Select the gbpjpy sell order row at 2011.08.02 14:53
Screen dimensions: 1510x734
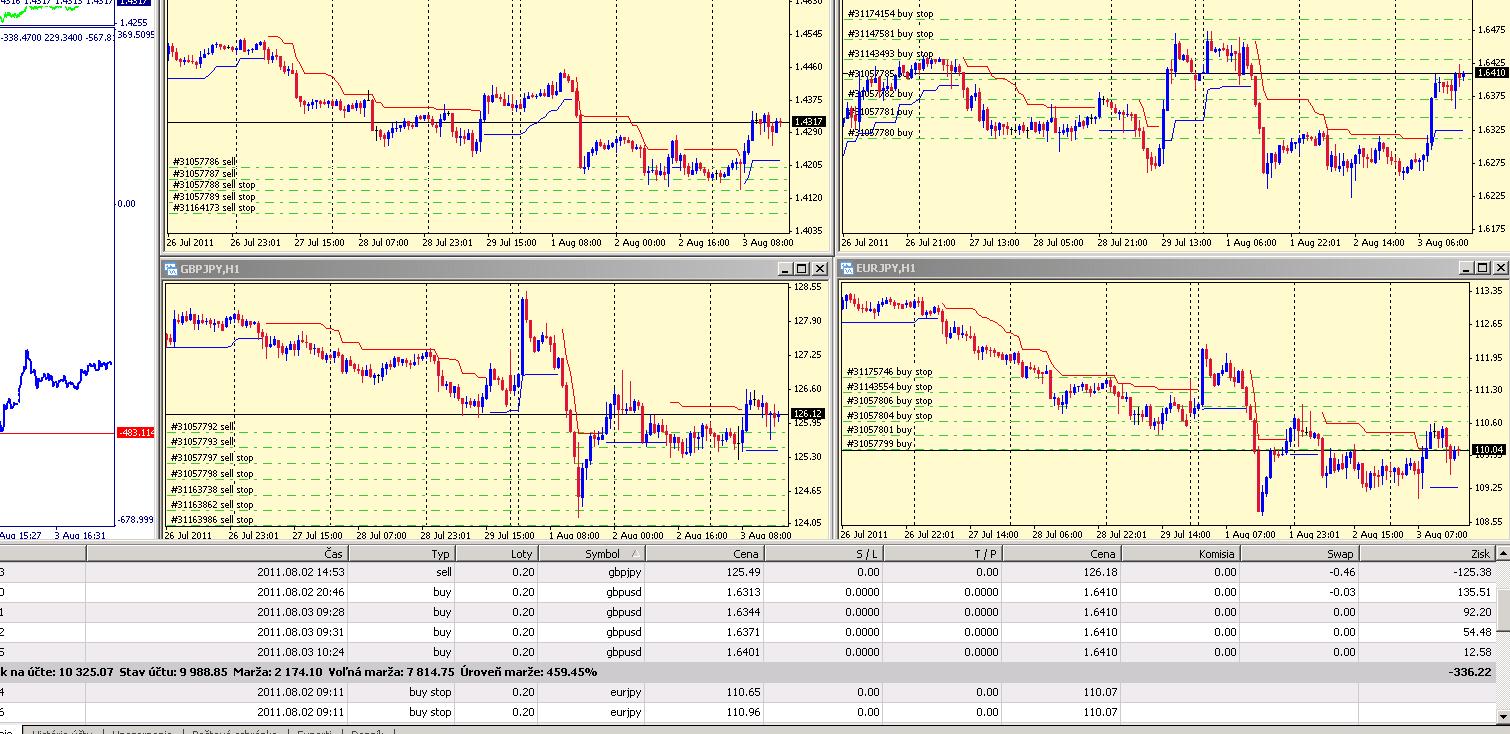[x=747, y=572]
